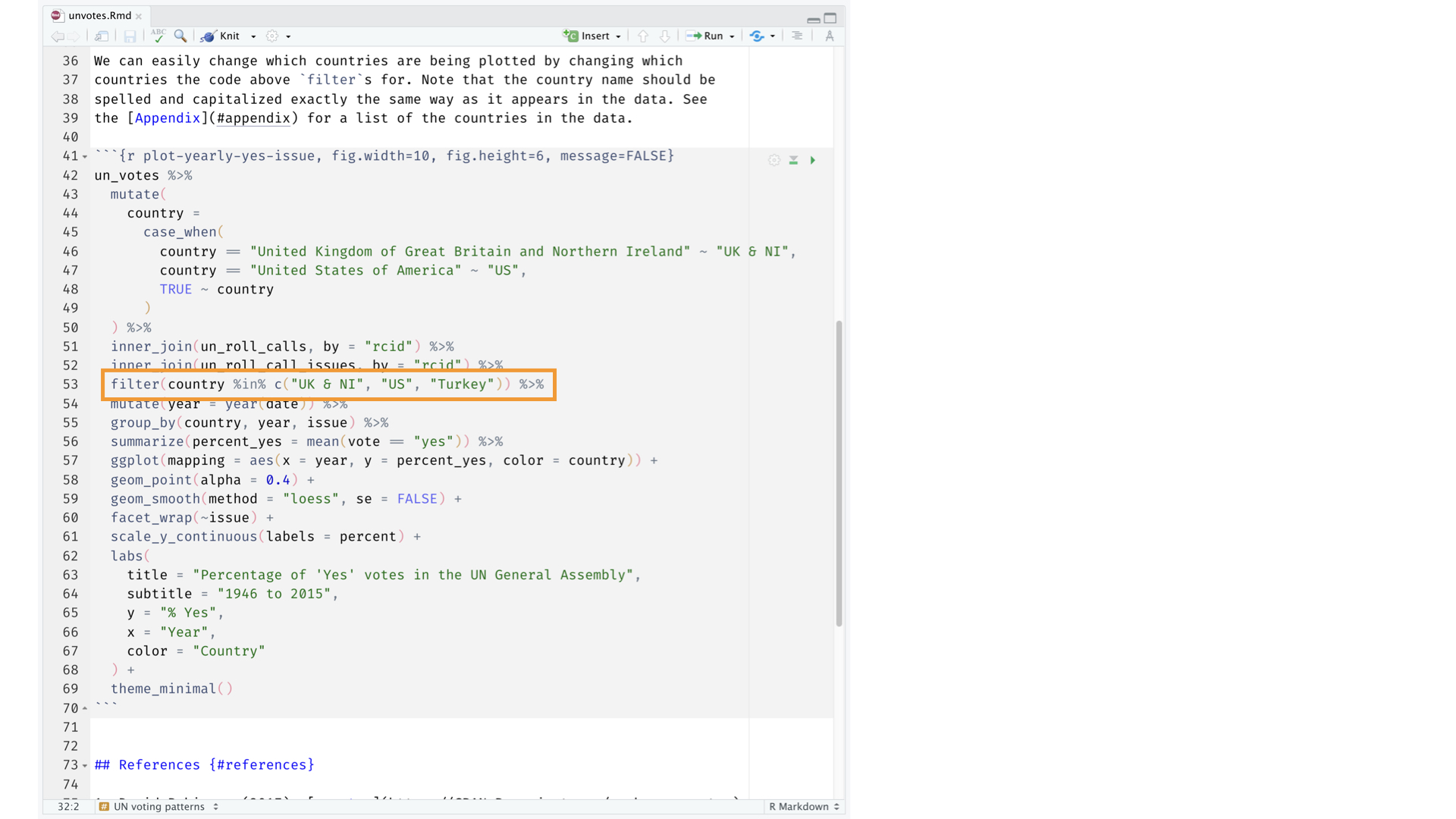Collapse code chunk at line 41
1456x819 pixels.
click(85, 156)
